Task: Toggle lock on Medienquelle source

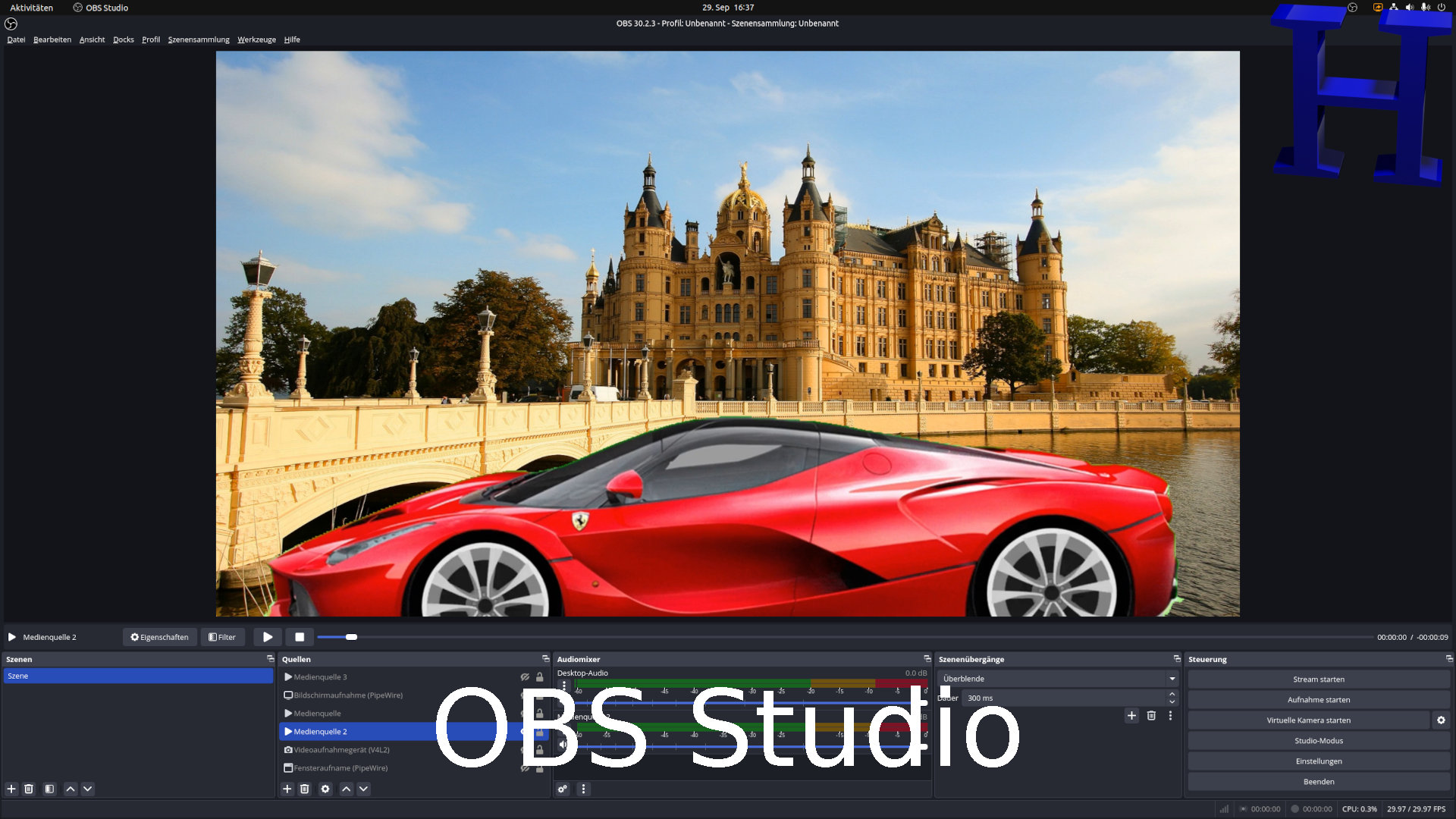Action: pos(540,714)
